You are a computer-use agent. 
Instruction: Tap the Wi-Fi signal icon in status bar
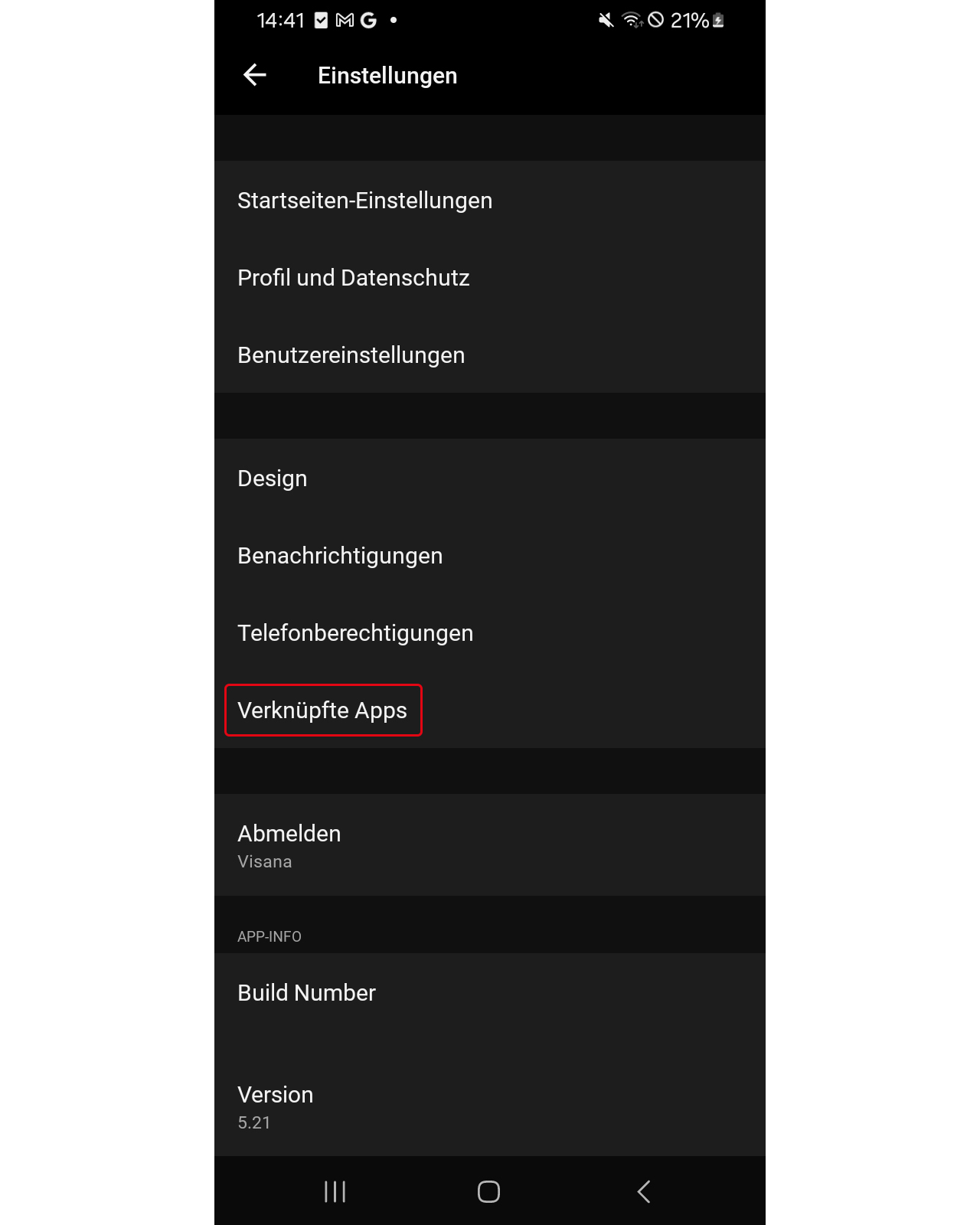(632, 20)
